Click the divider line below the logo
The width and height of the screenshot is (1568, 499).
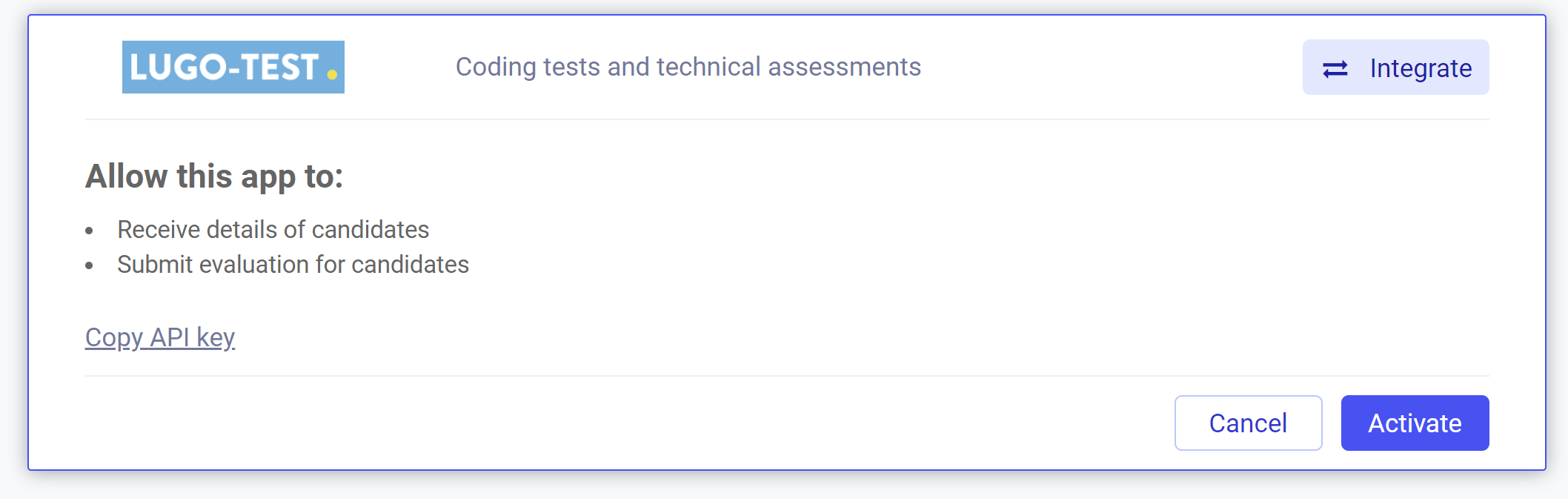[787, 119]
